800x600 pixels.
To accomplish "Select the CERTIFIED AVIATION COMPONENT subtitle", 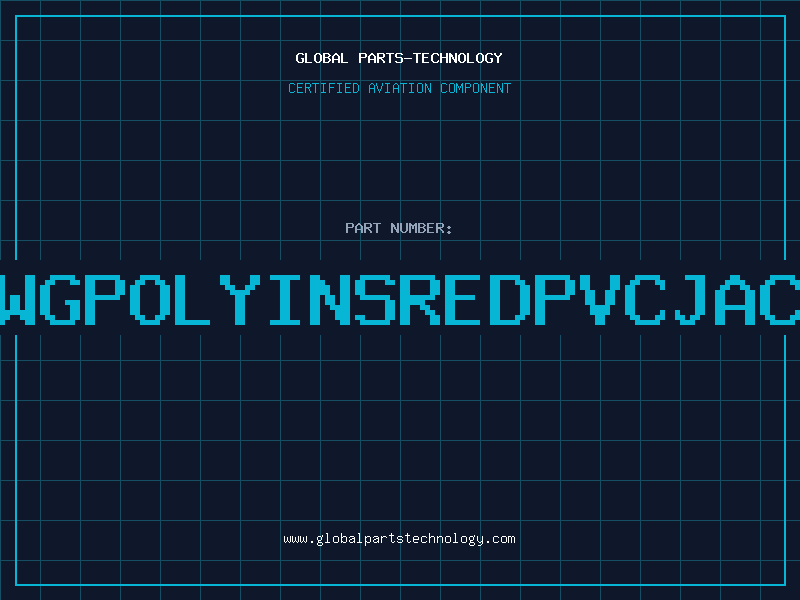I will [x=399, y=88].
